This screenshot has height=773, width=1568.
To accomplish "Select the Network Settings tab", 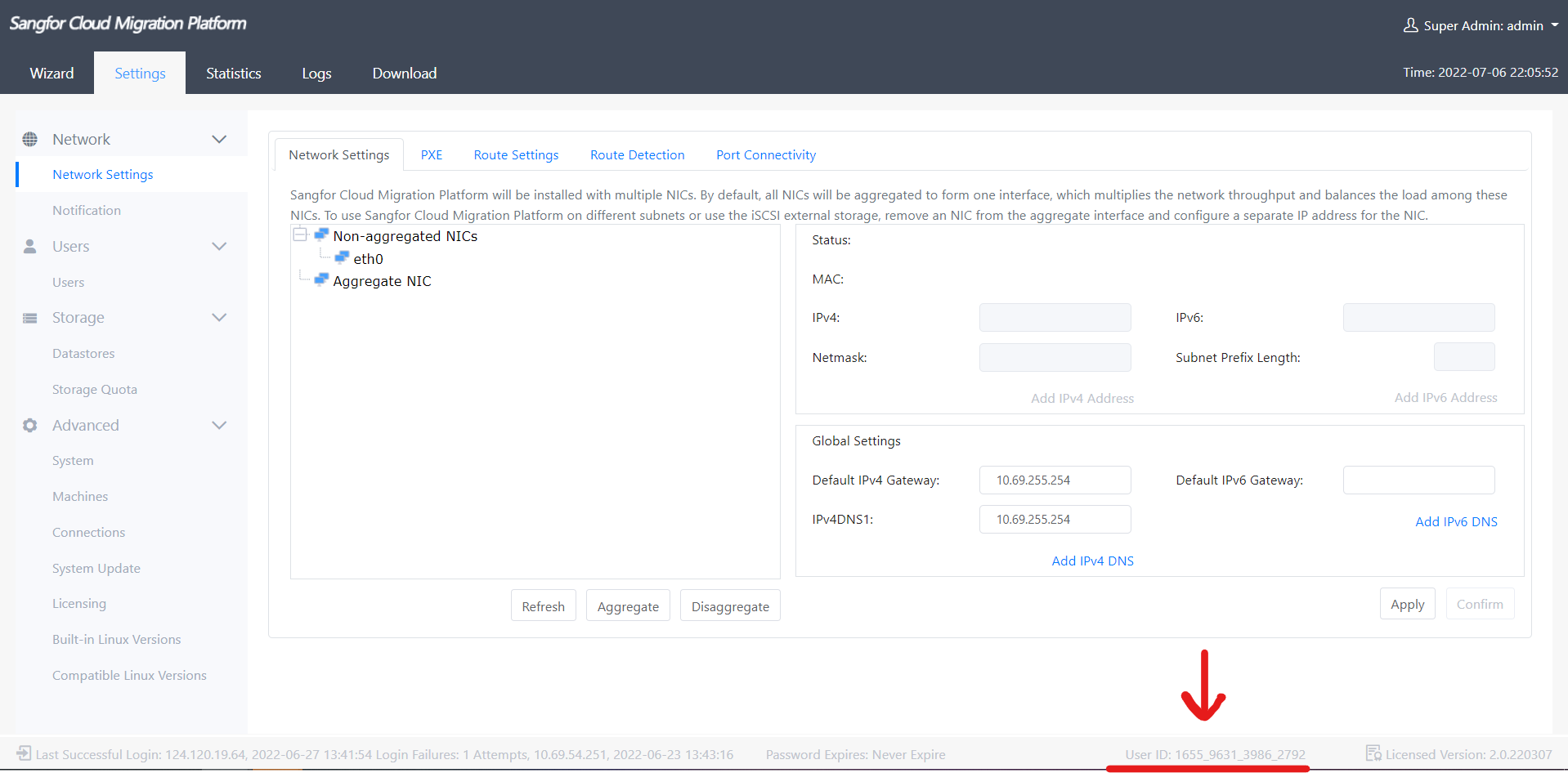I will 339,154.
